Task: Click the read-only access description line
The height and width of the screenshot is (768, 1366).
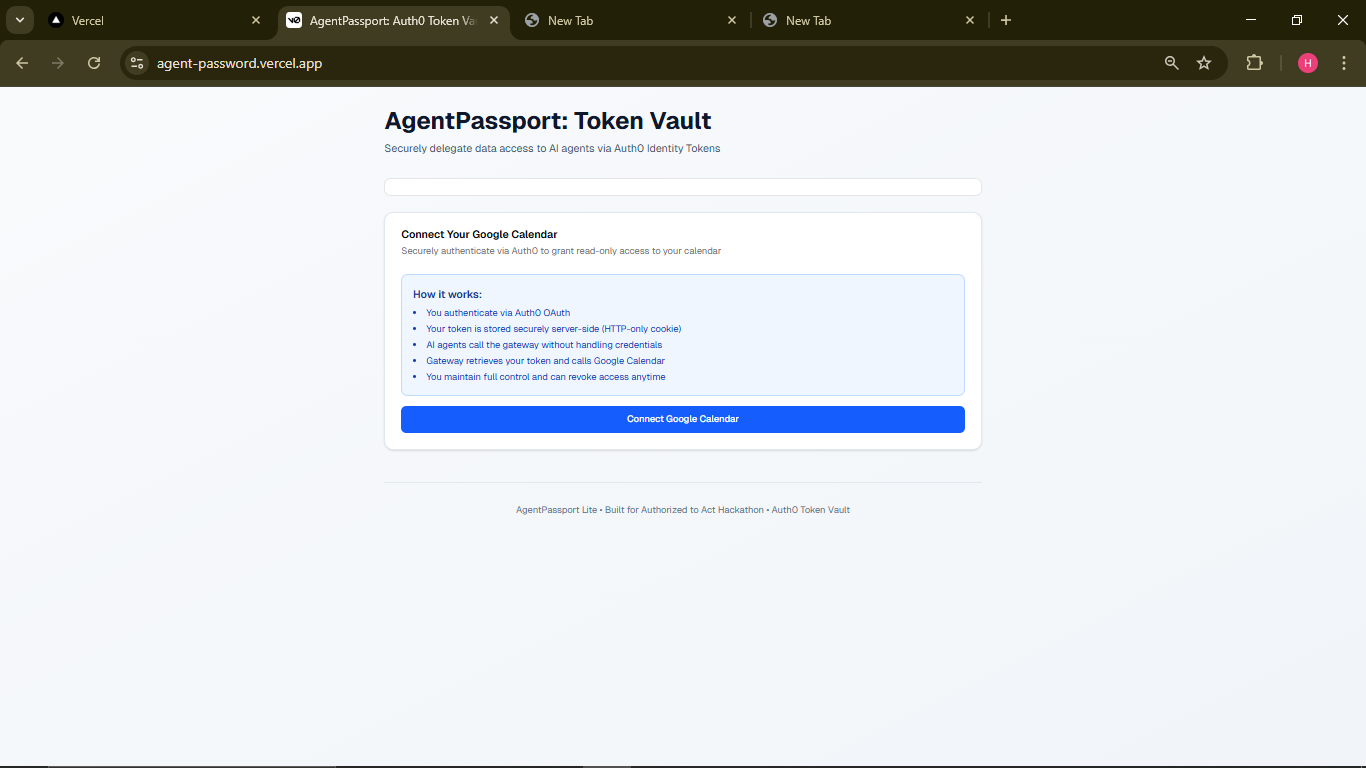Action: click(561, 251)
